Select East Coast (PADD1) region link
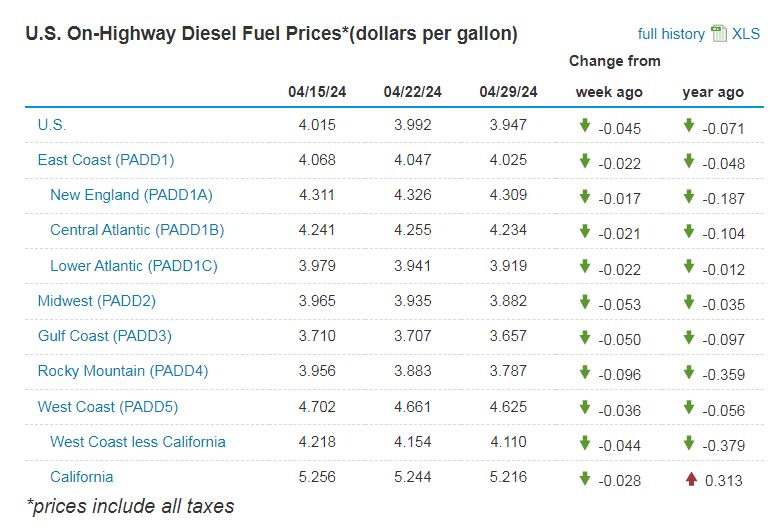772x532 pixels. pos(106,160)
